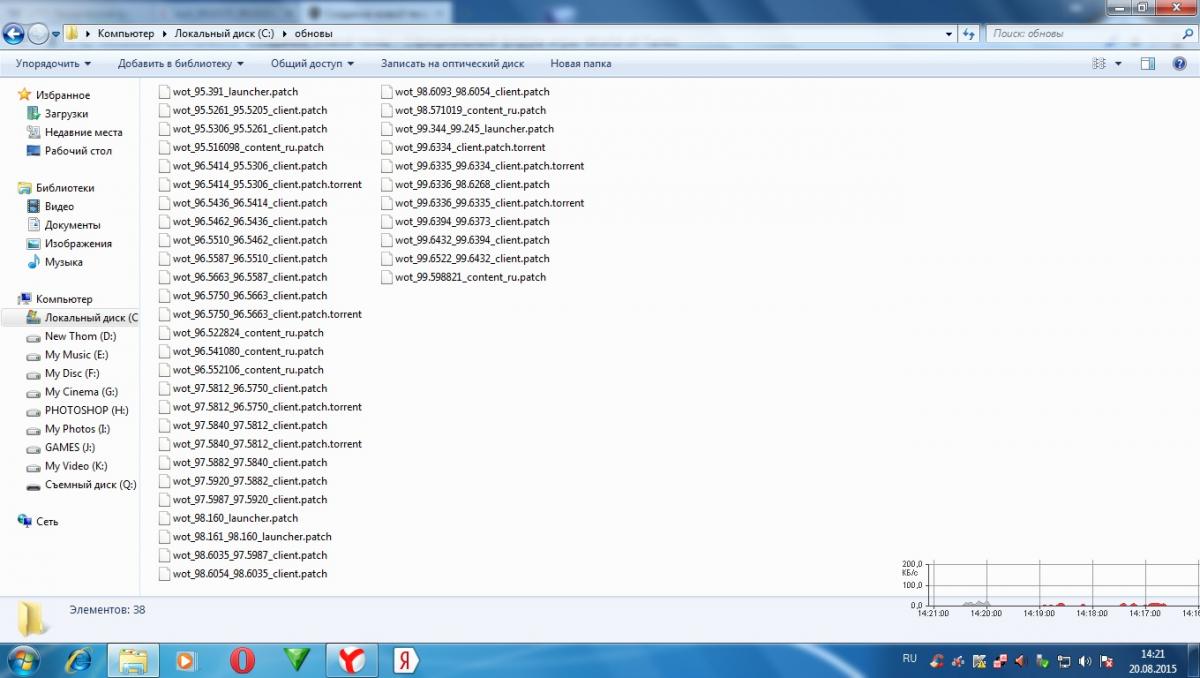Open the Windows Start button
This screenshot has width=1200, height=678.
22,659
